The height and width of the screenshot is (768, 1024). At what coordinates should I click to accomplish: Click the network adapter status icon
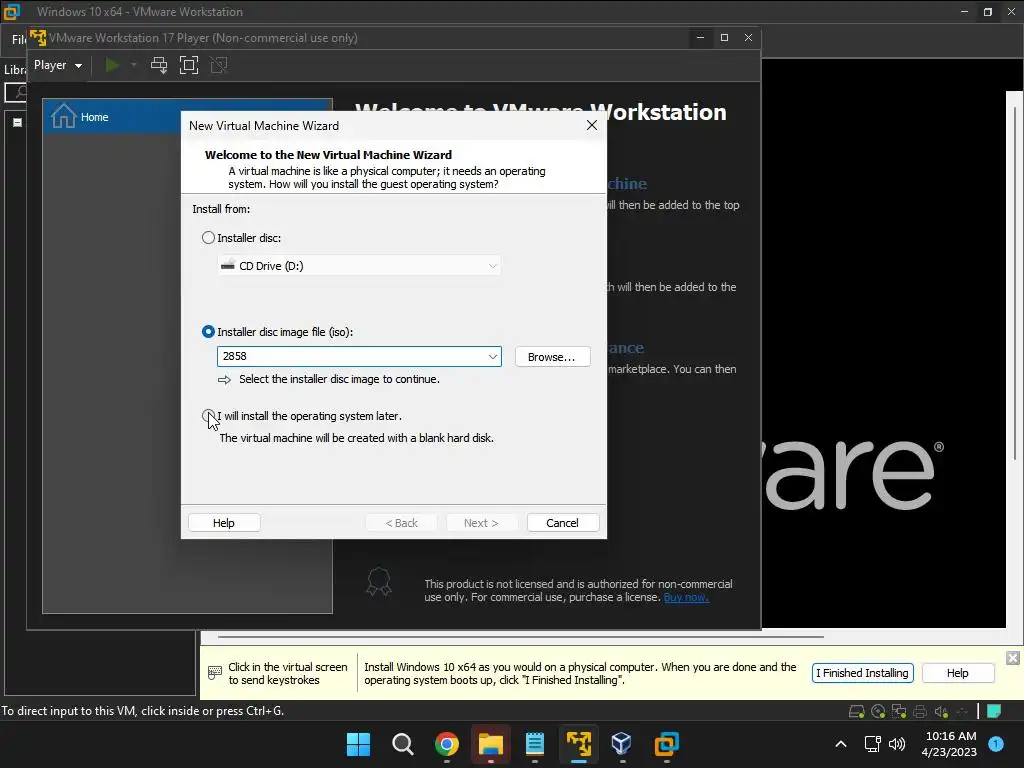[899, 711]
